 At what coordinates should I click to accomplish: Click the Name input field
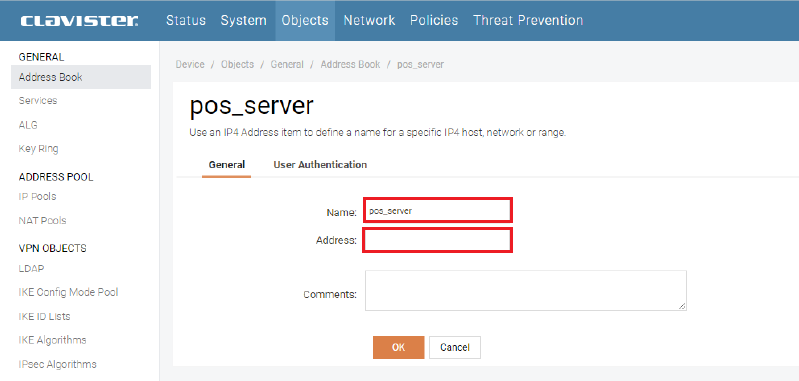[x=438, y=210]
